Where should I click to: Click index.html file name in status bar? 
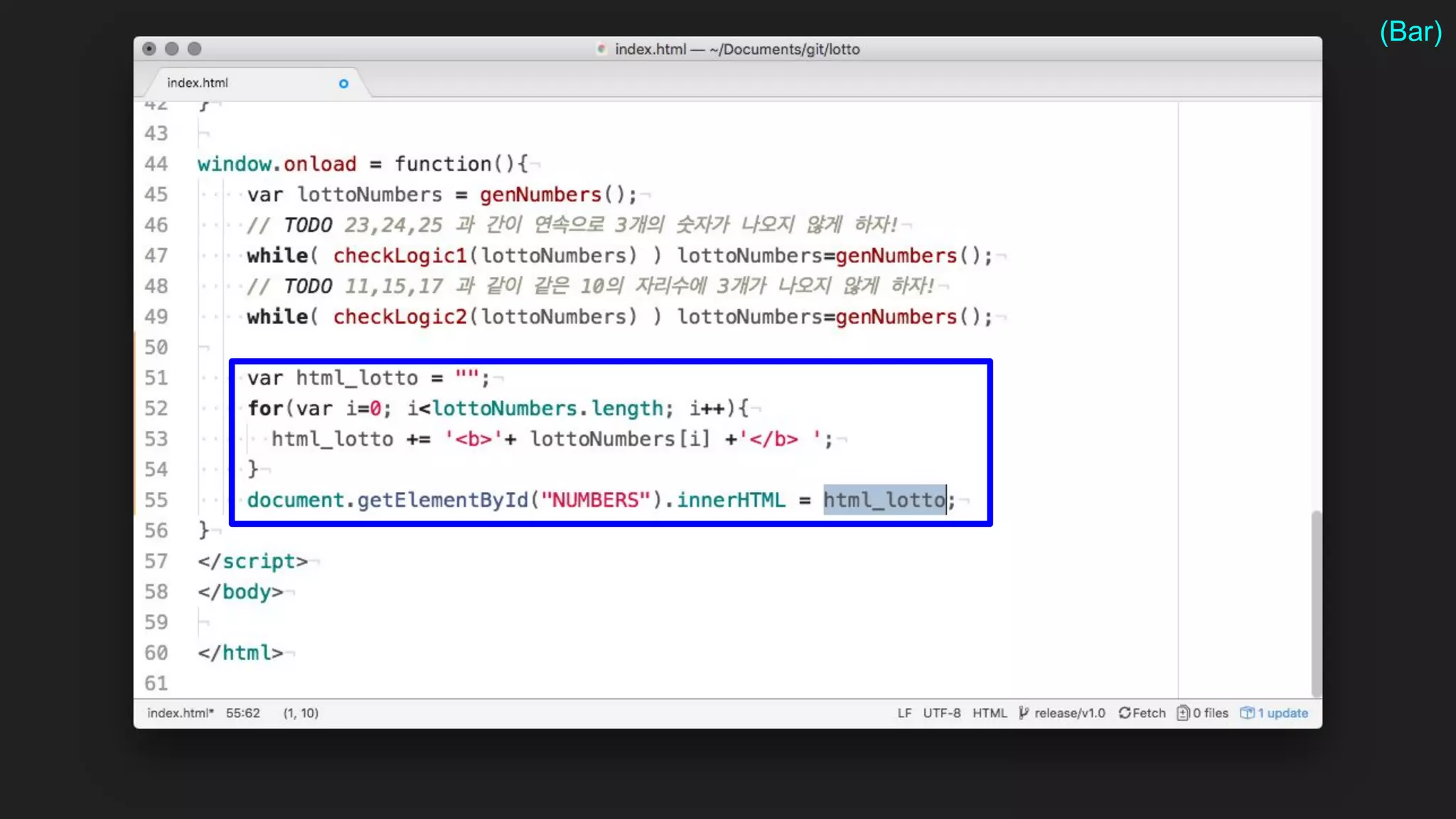click(x=180, y=713)
